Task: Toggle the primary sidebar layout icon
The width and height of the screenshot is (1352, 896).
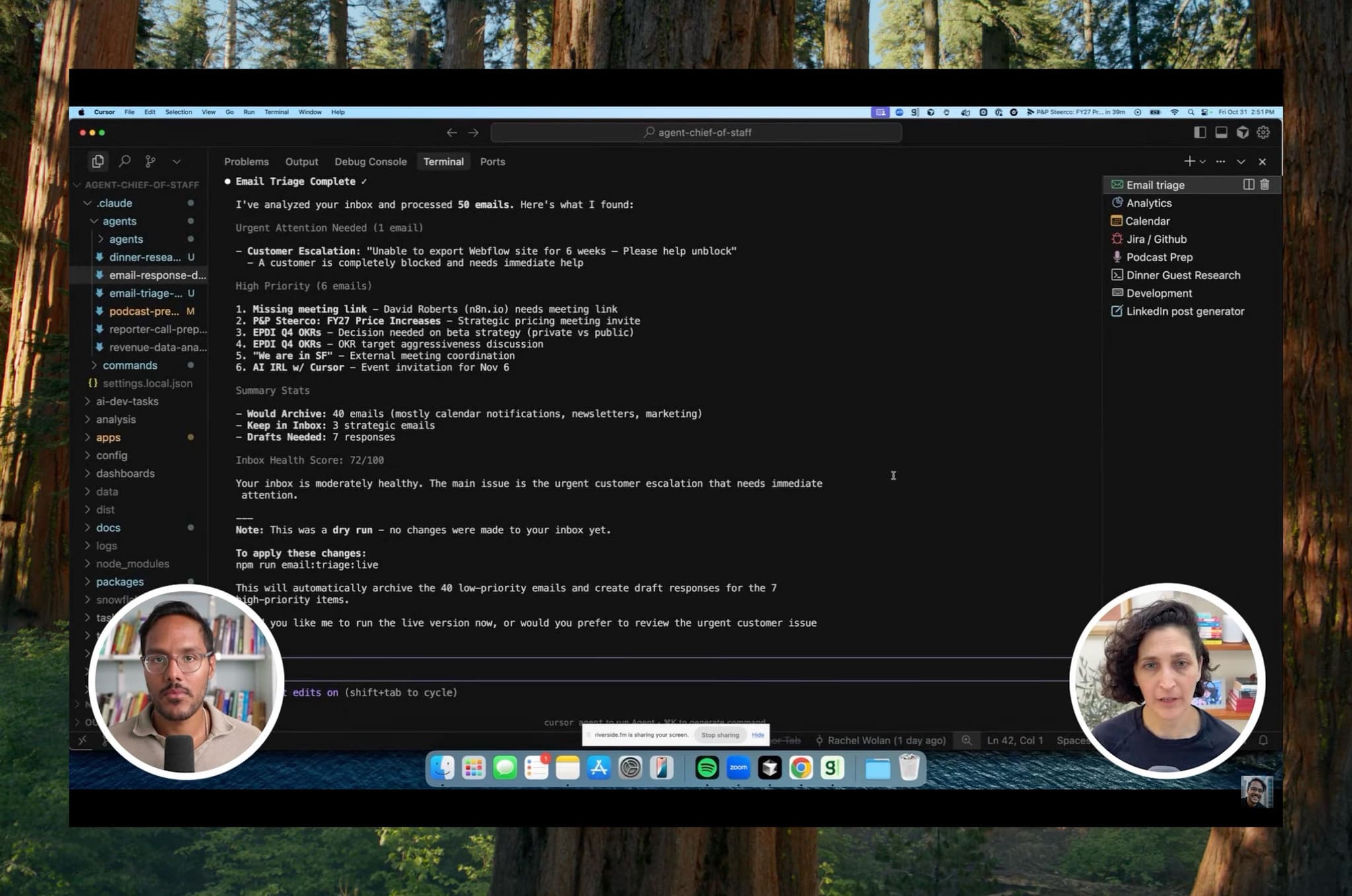Action: point(1200,133)
